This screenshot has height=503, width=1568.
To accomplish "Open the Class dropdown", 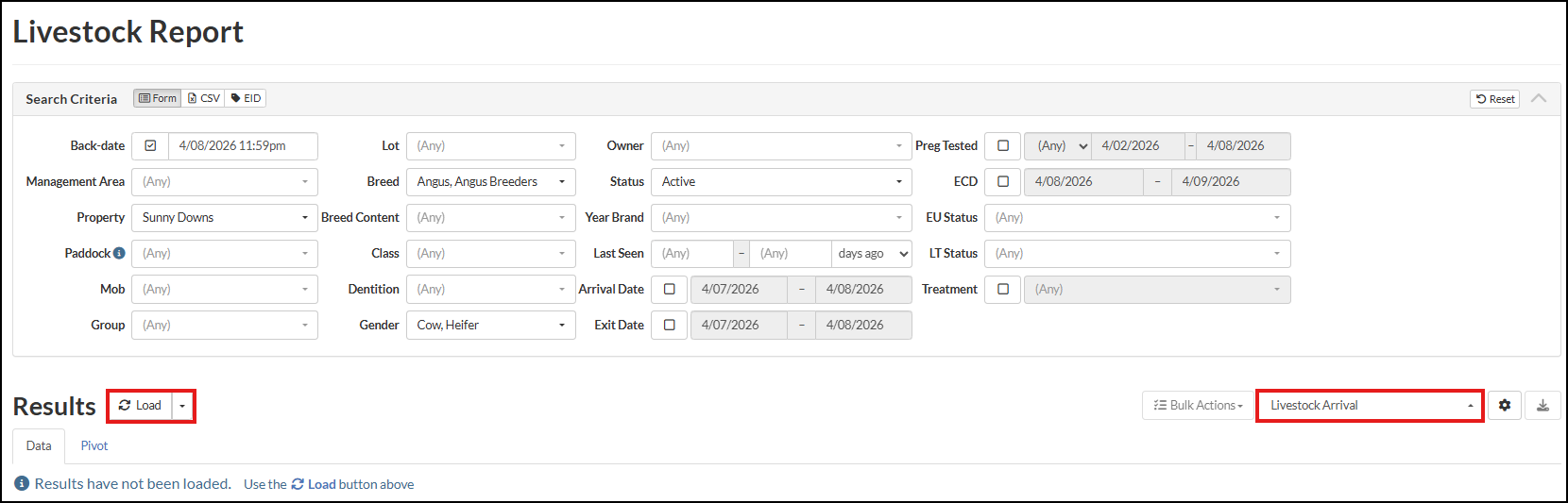I will pos(491,254).
